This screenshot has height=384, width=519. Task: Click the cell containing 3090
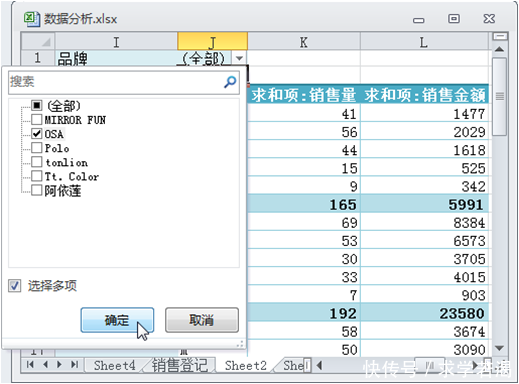tap(425, 349)
